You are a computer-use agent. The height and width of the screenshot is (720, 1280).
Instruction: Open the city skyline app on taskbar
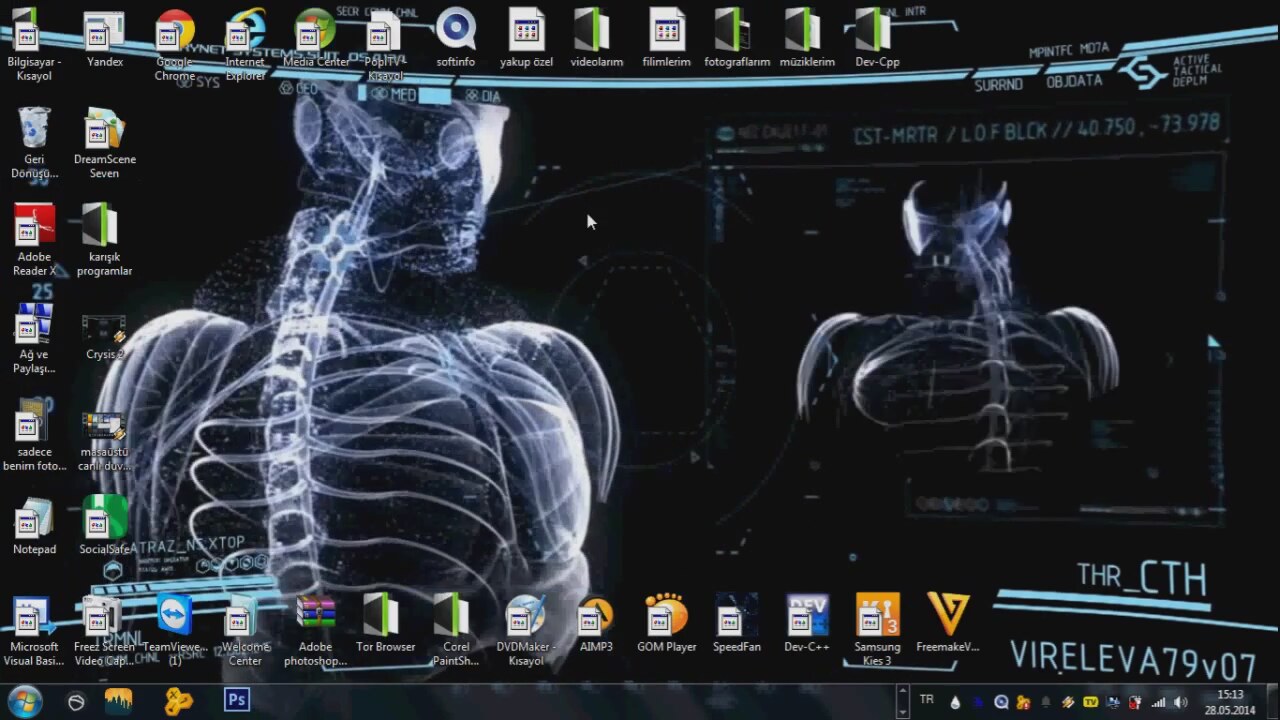119,701
